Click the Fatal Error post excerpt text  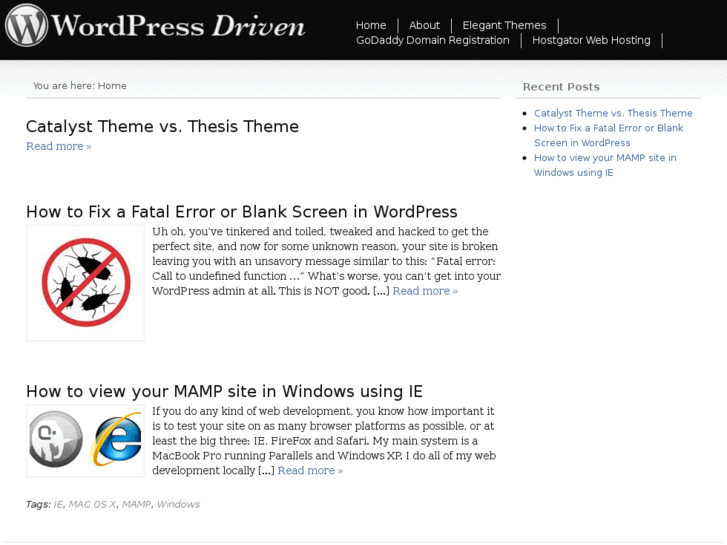coord(326,261)
